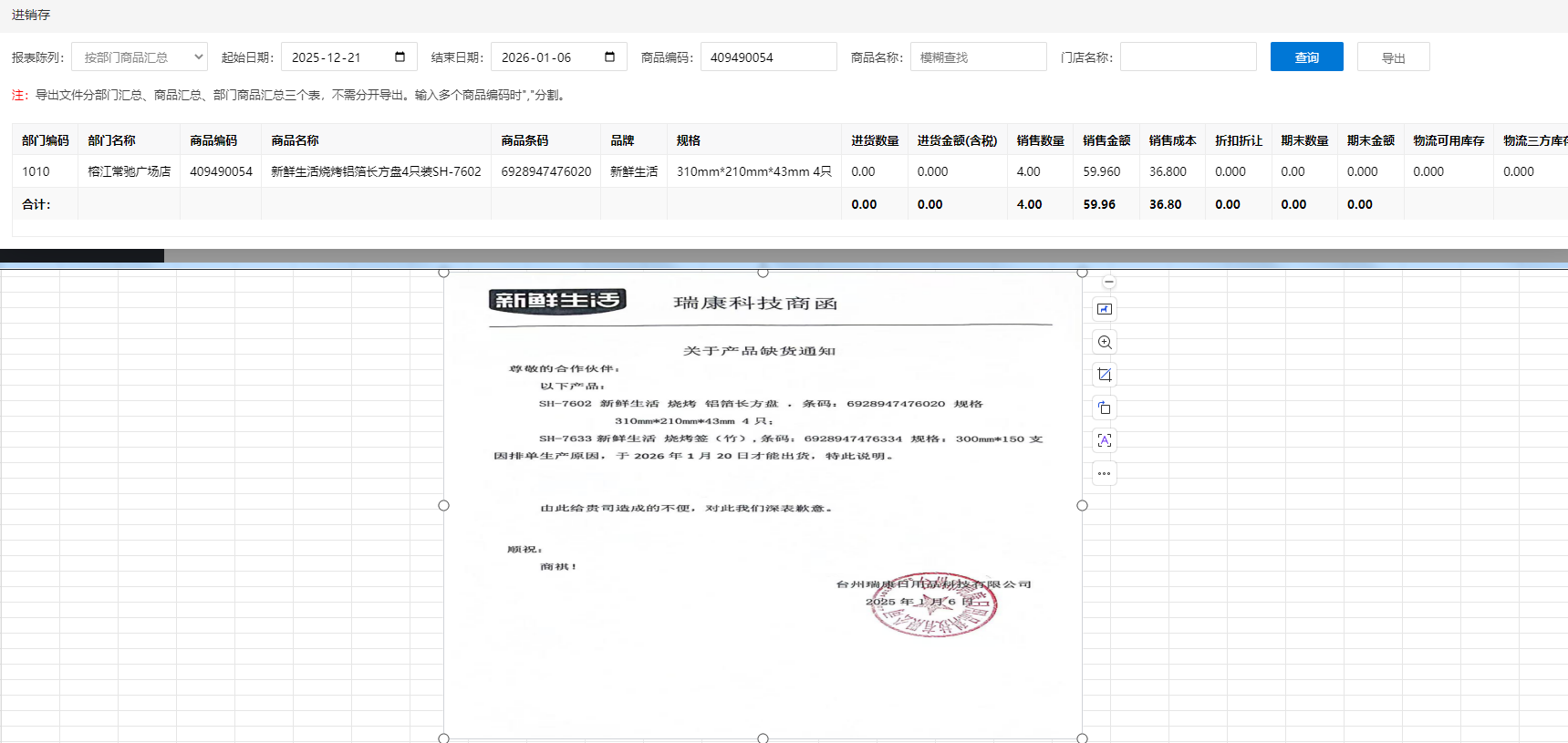This screenshot has height=743, width=1568.
Task: Click the zoom-in magnifier icon beside the image
Action: tap(1105, 342)
